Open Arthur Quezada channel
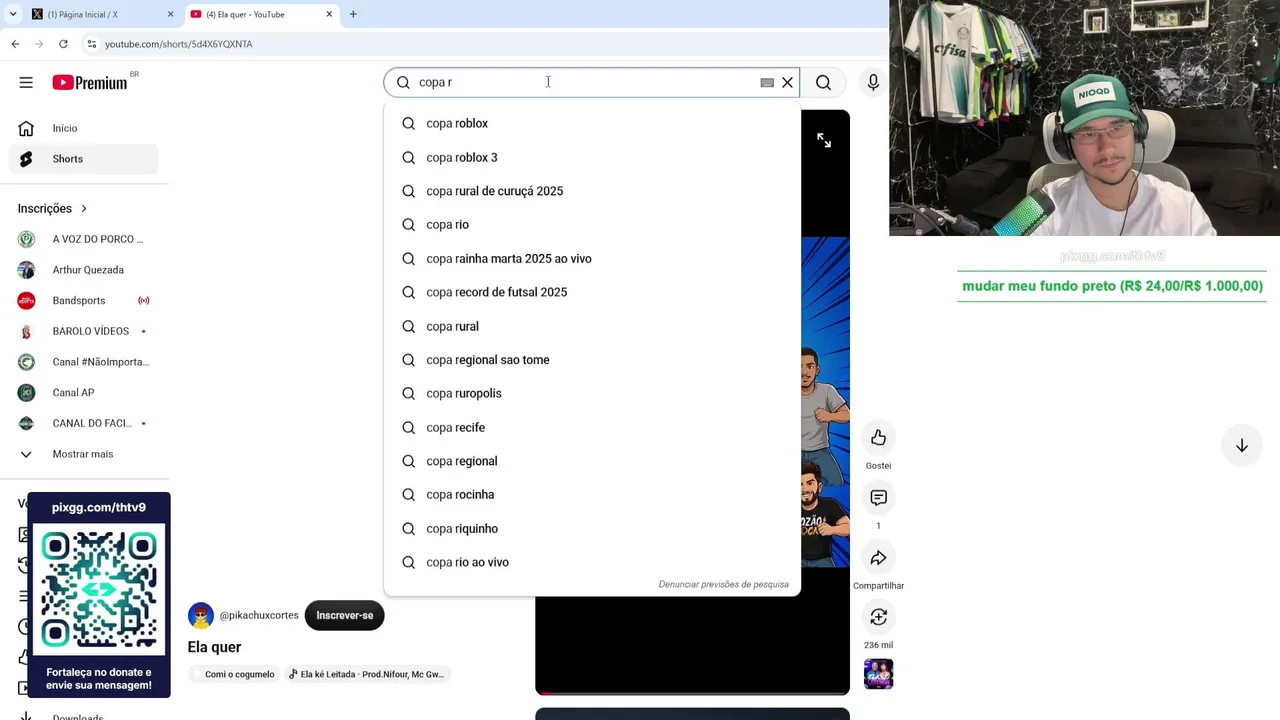The height and width of the screenshot is (720, 1280). pos(84,270)
